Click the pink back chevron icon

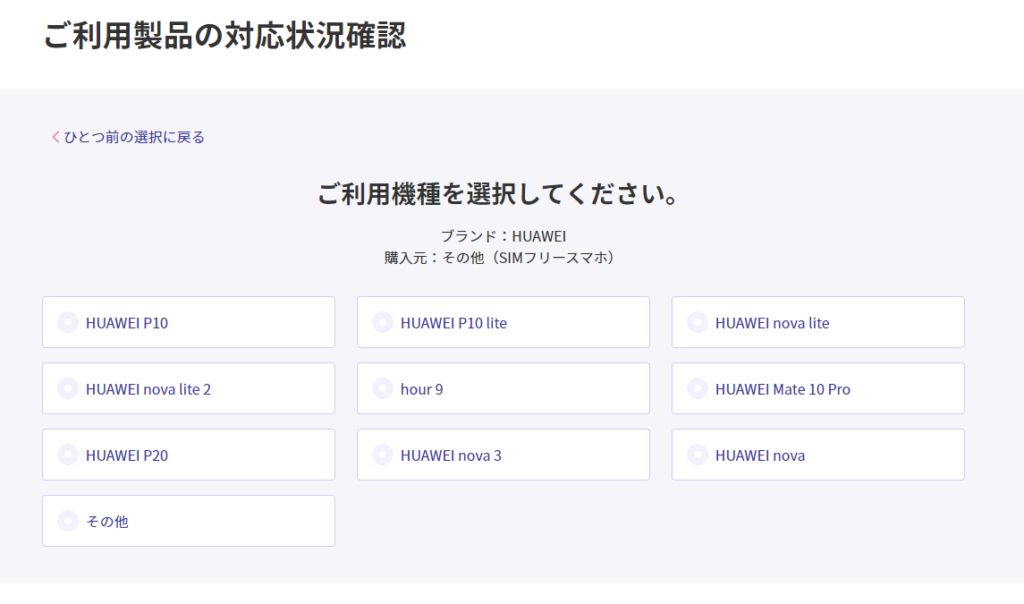(56, 137)
